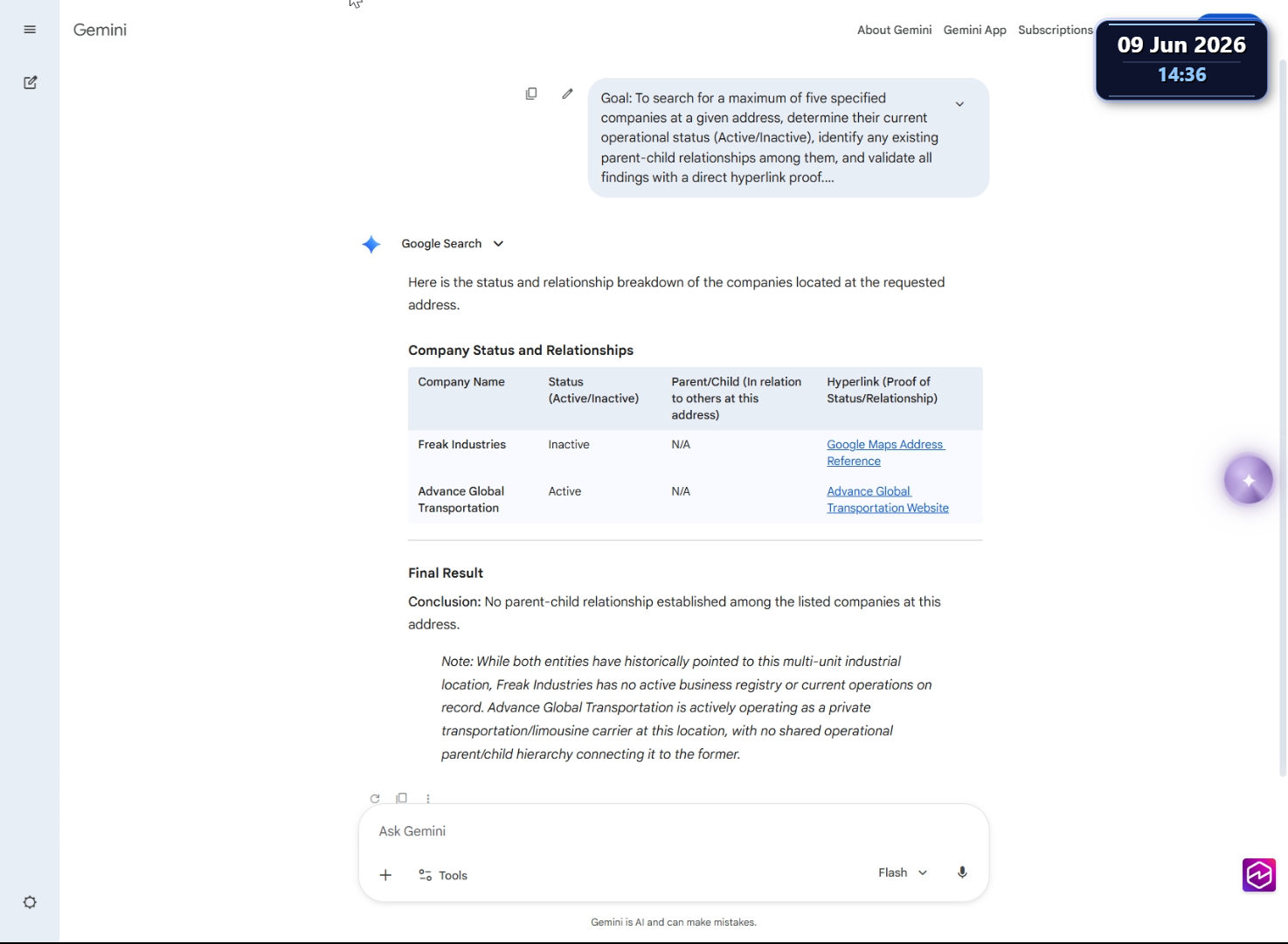Click the purple floating sparkle button

[x=1249, y=480]
